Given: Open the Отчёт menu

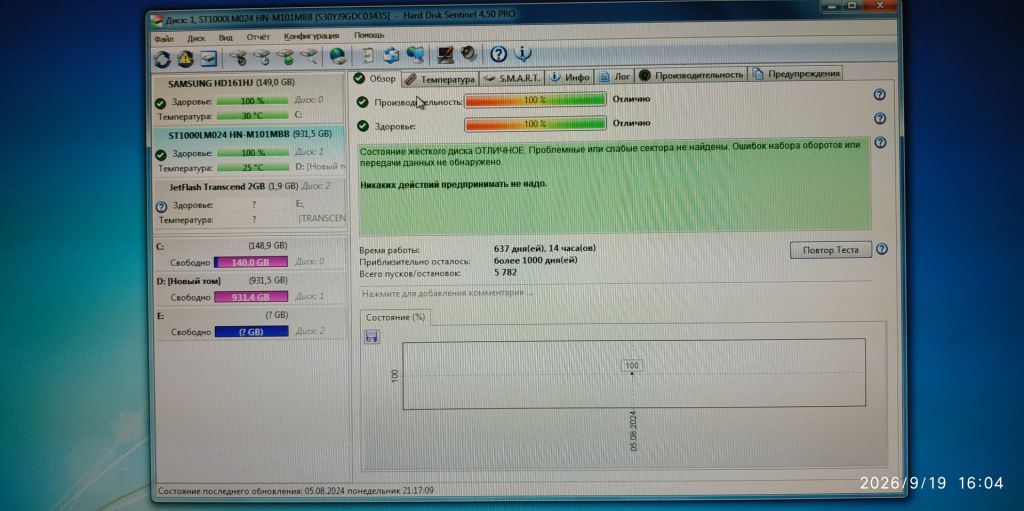Looking at the screenshot, I should 259,37.
